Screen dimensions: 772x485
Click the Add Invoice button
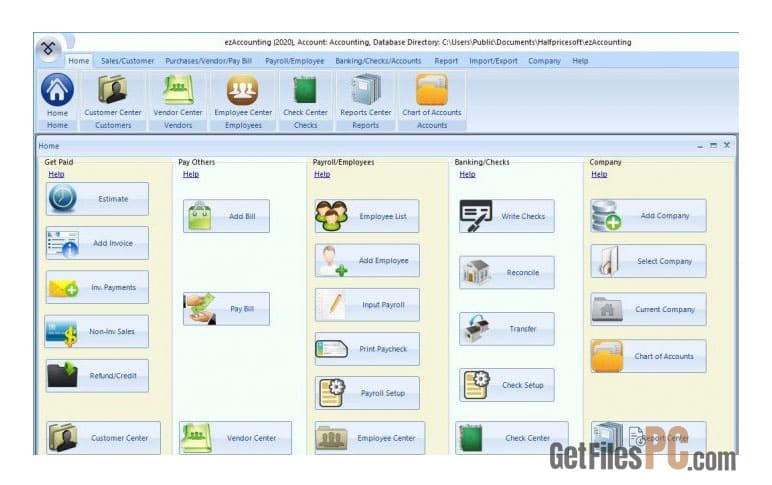[97, 243]
